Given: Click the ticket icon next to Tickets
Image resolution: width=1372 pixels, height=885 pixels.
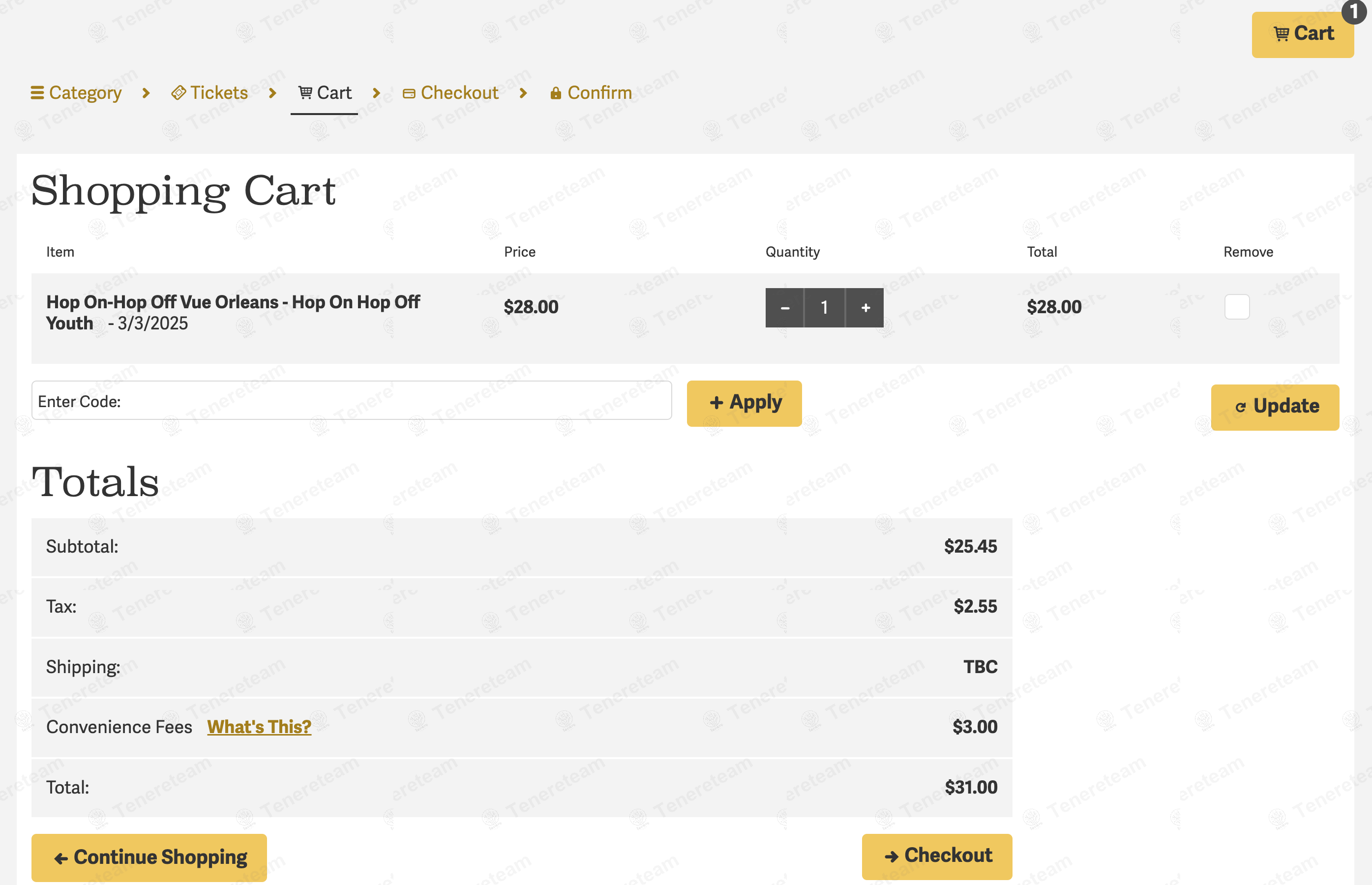Looking at the screenshot, I should click(179, 92).
